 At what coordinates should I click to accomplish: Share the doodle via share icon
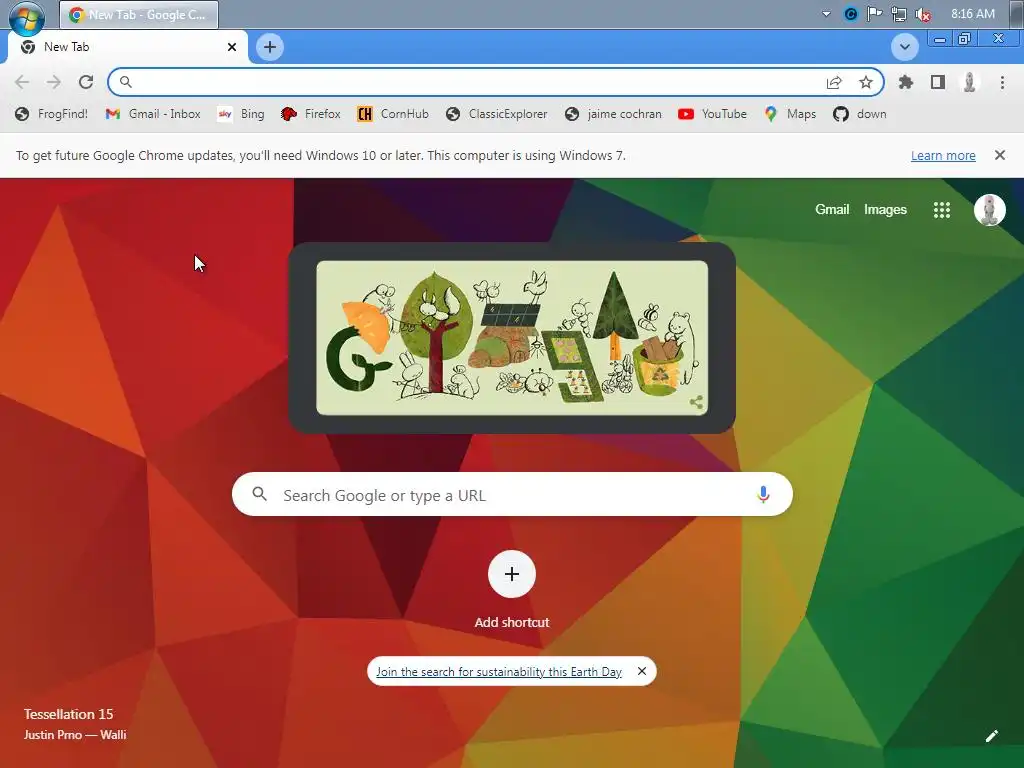[x=696, y=402]
